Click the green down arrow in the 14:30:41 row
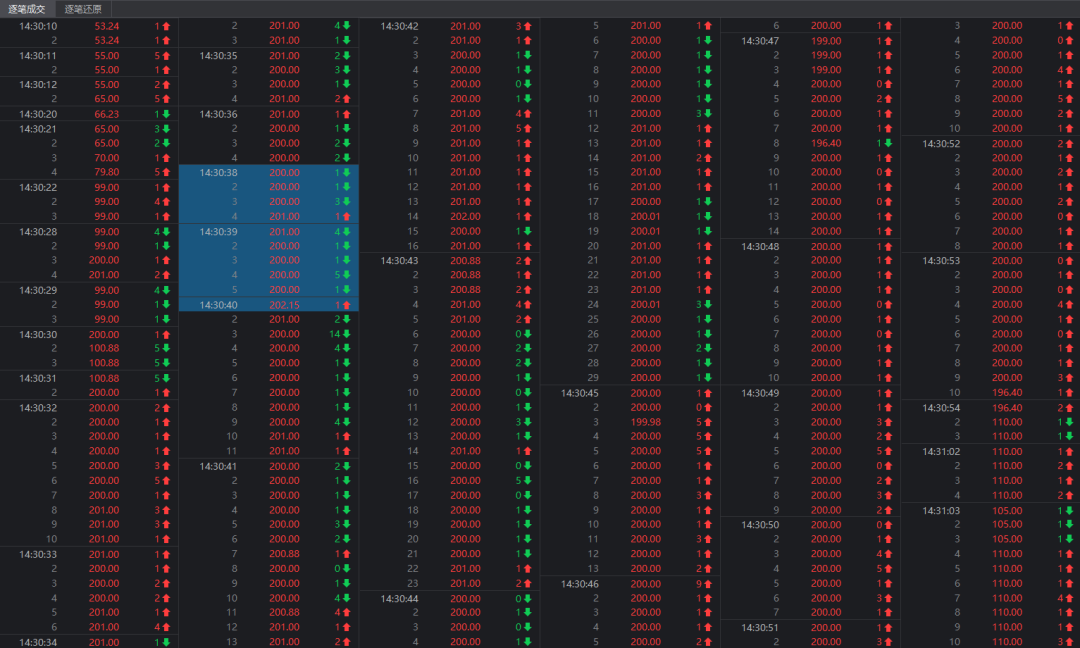 tap(346, 466)
